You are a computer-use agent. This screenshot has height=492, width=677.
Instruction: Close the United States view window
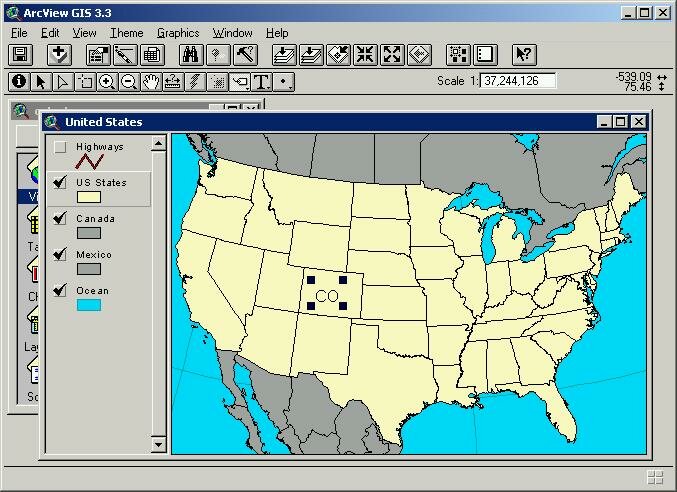click(638, 122)
